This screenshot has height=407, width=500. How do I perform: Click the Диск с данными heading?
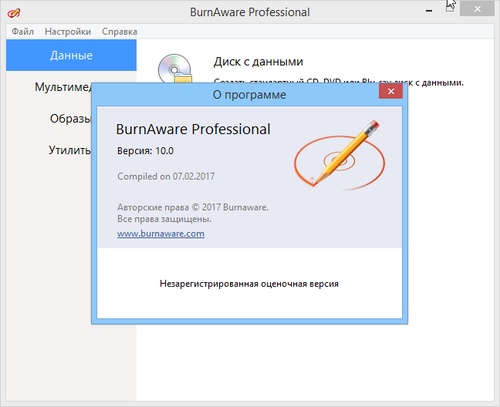pos(258,62)
